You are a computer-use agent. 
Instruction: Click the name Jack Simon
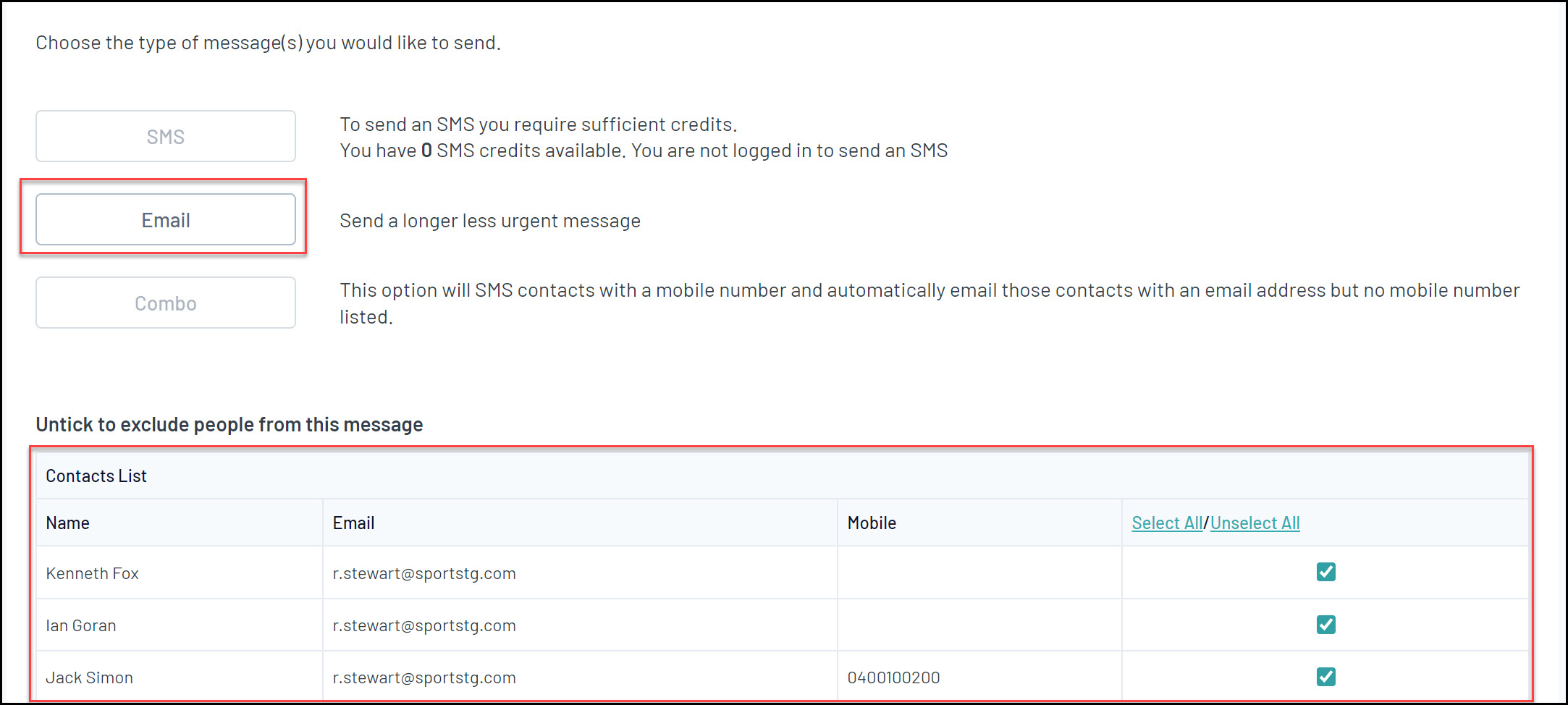pos(89,677)
